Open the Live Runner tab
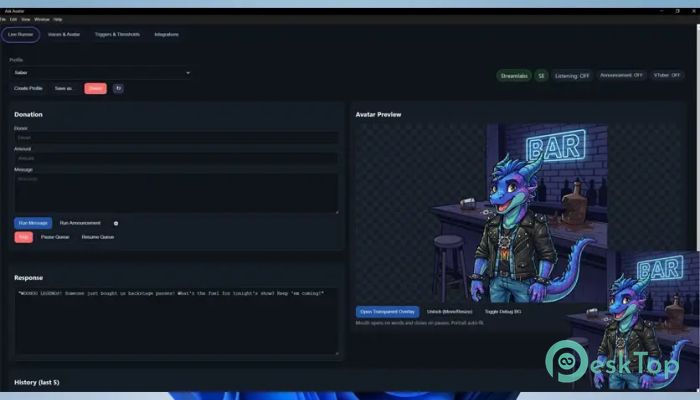Image resolution: width=700 pixels, height=400 pixels. [21, 34]
